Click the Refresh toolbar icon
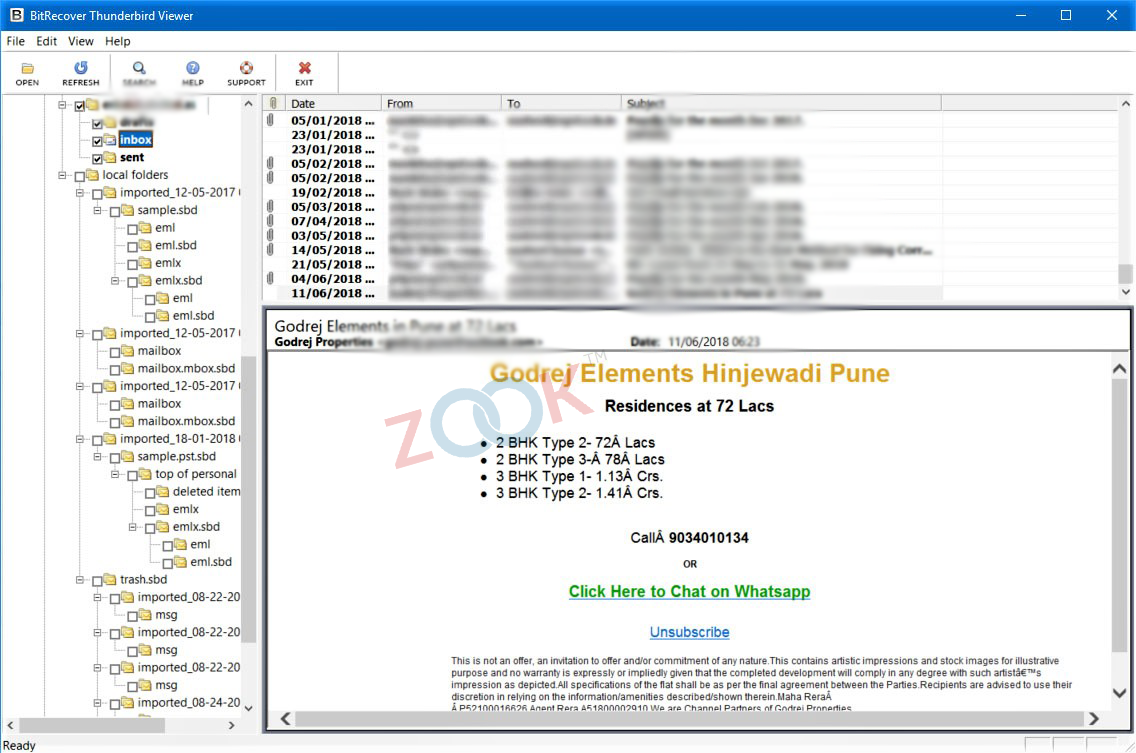 [80, 68]
